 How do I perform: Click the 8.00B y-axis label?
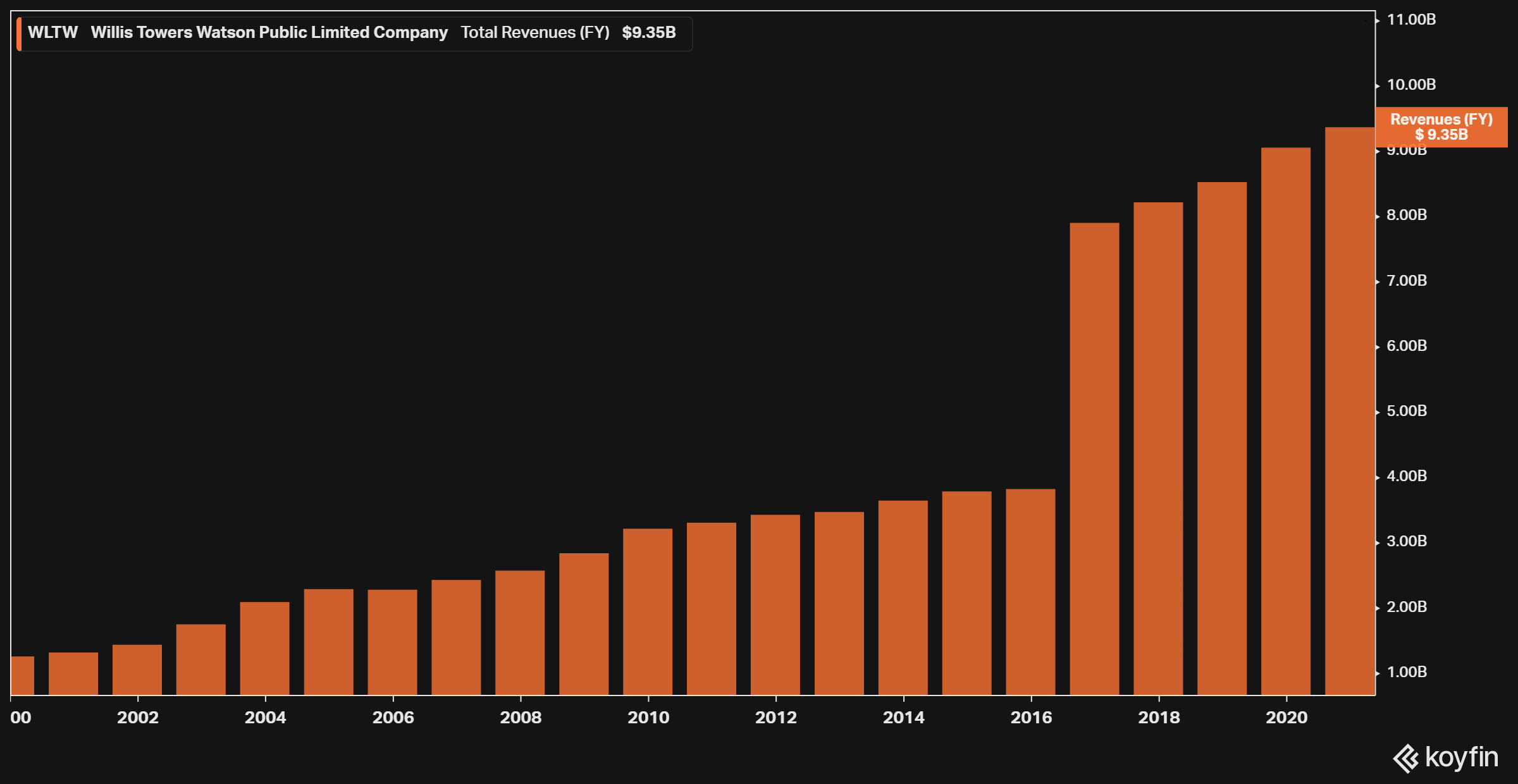pyautogui.click(x=1407, y=215)
